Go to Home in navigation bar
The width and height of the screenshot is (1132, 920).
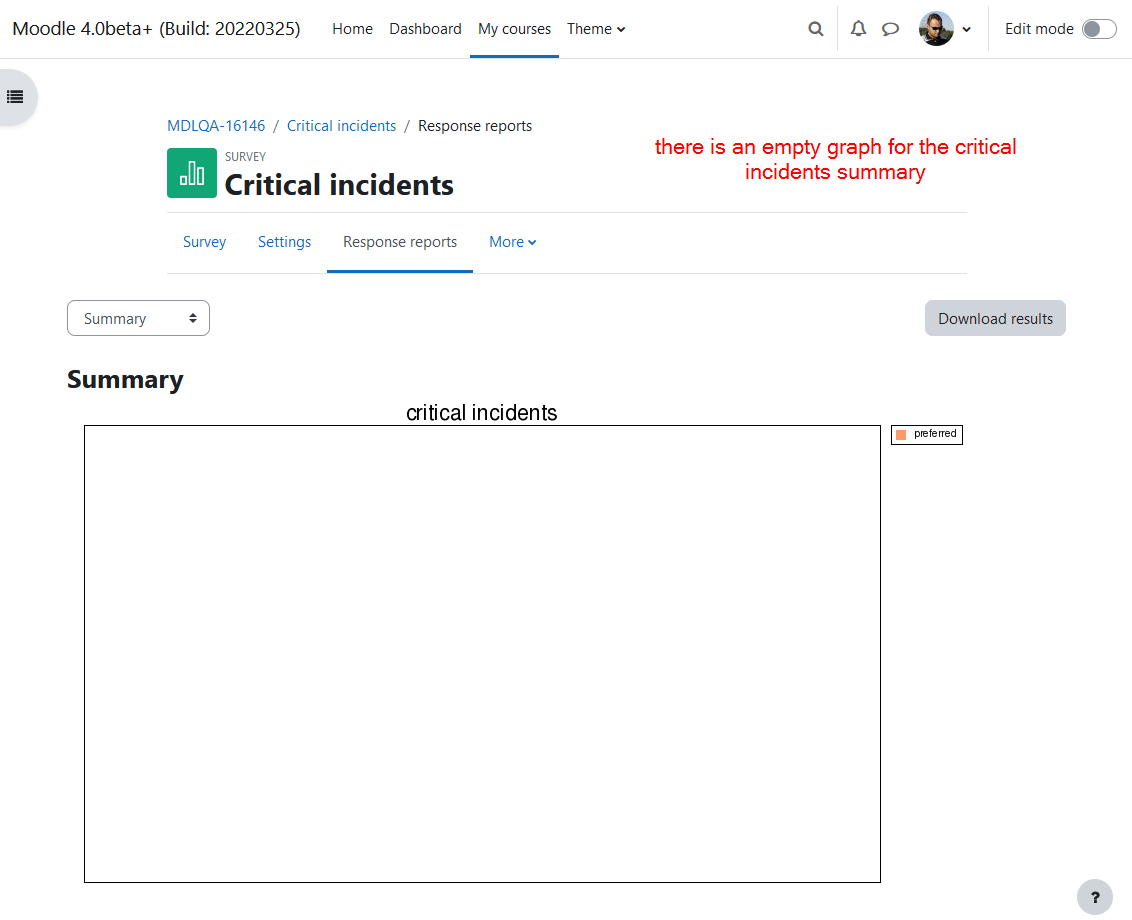pyautogui.click(x=352, y=29)
